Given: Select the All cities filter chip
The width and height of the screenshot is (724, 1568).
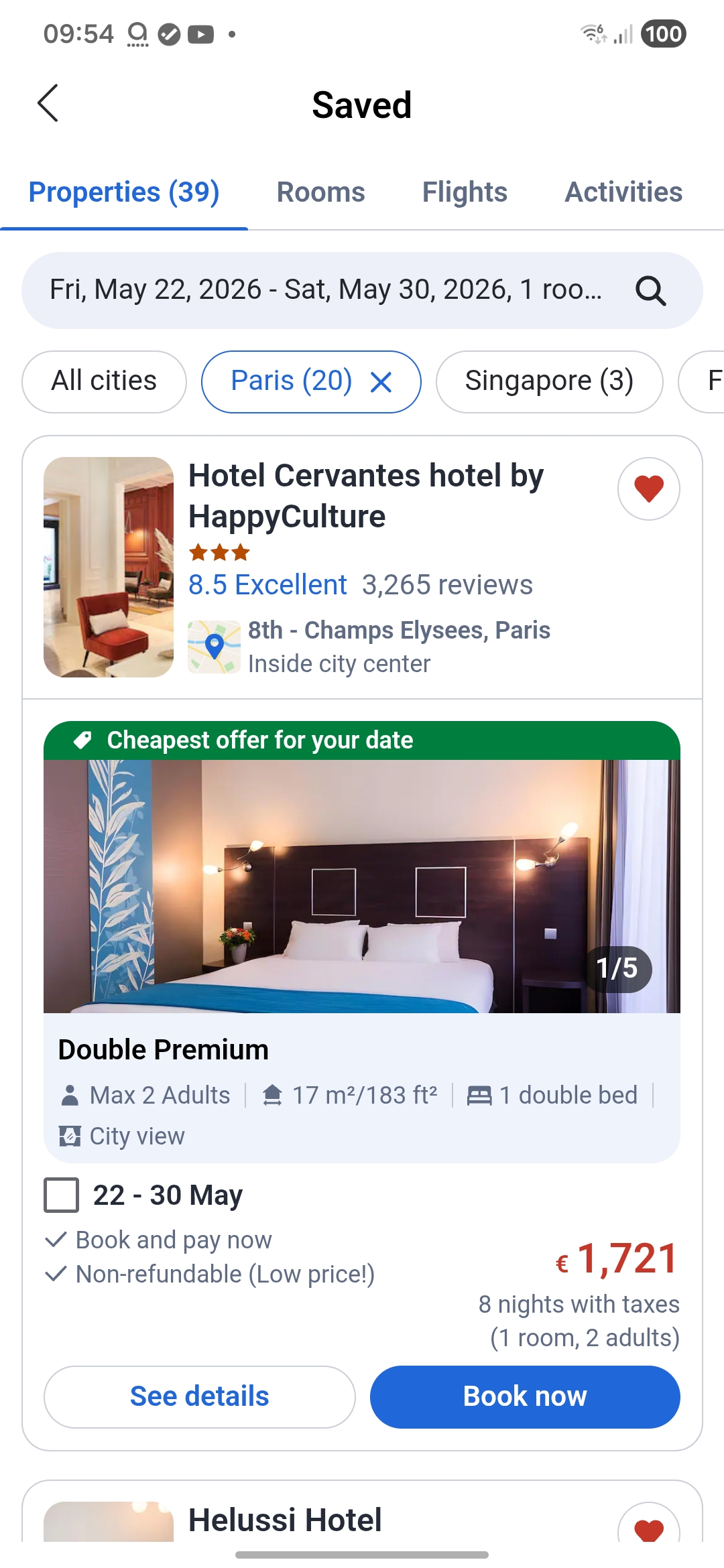Looking at the screenshot, I should 104,382.
